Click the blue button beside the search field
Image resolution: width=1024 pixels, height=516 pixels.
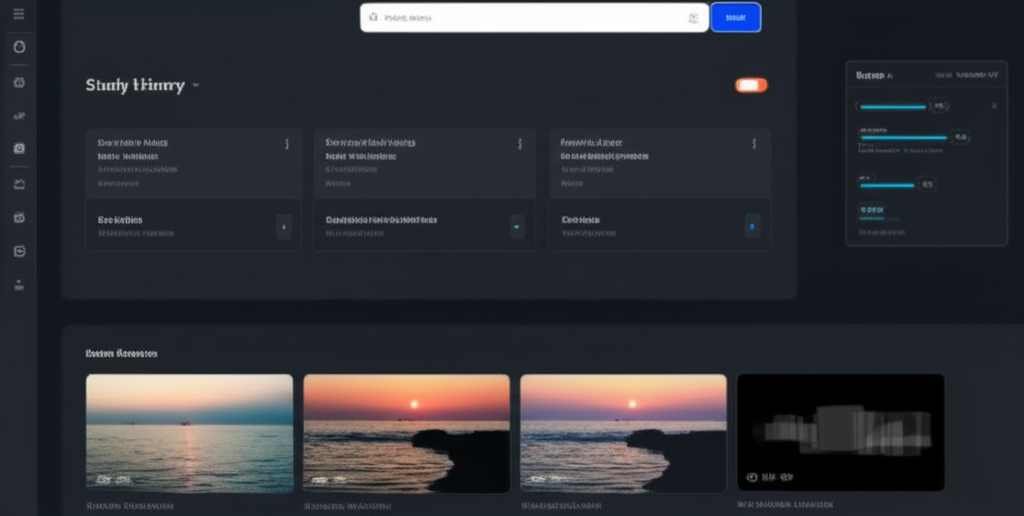[735, 18]
